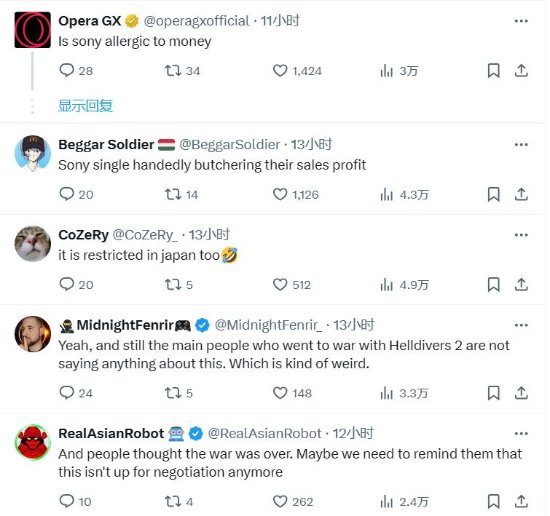This screenshot has width=550, height=516.
Task: Reply to CoZeRy's tweet
Action: pyautogui.click(x=67, y=284)
